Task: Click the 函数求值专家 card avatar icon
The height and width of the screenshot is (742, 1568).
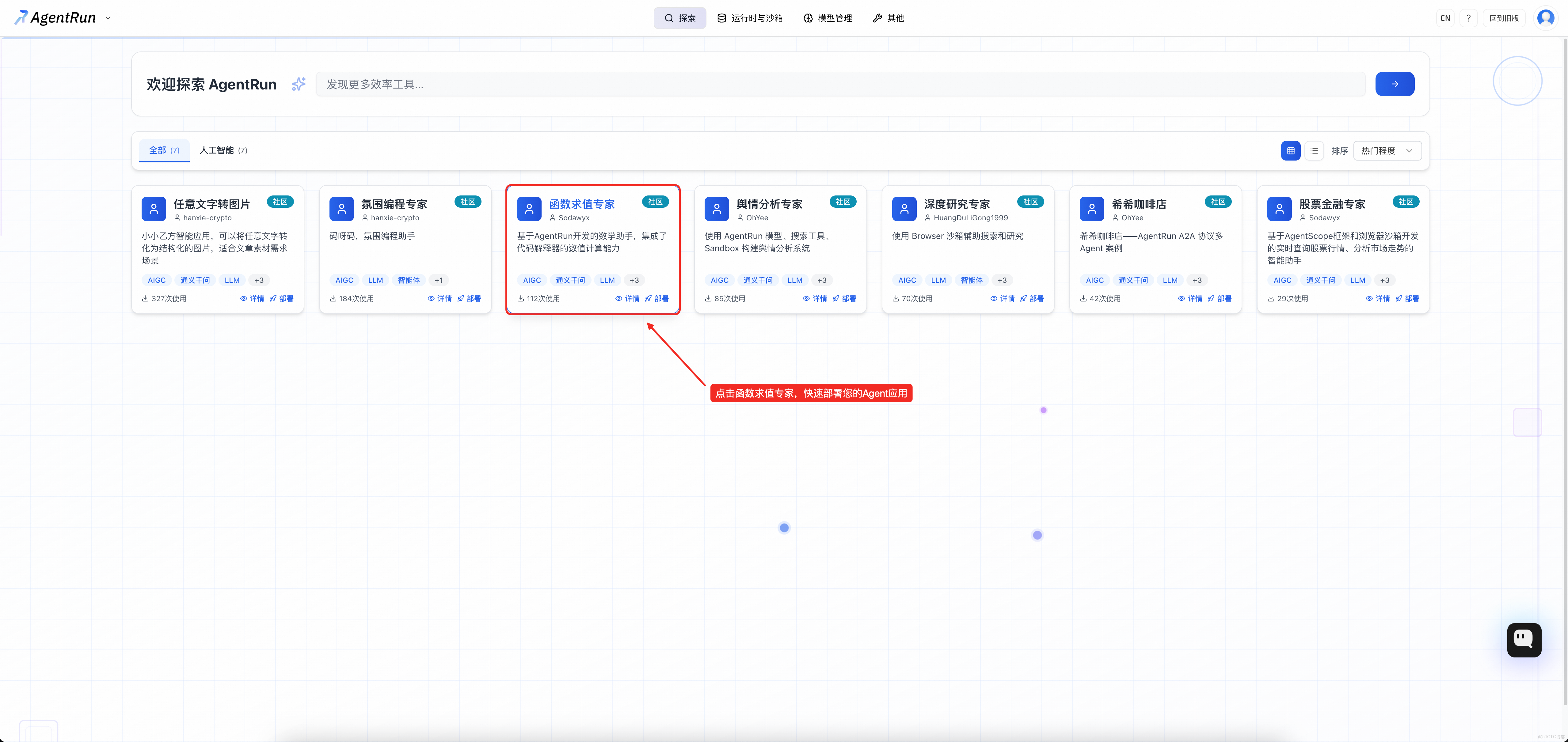Action: (529, 209)
